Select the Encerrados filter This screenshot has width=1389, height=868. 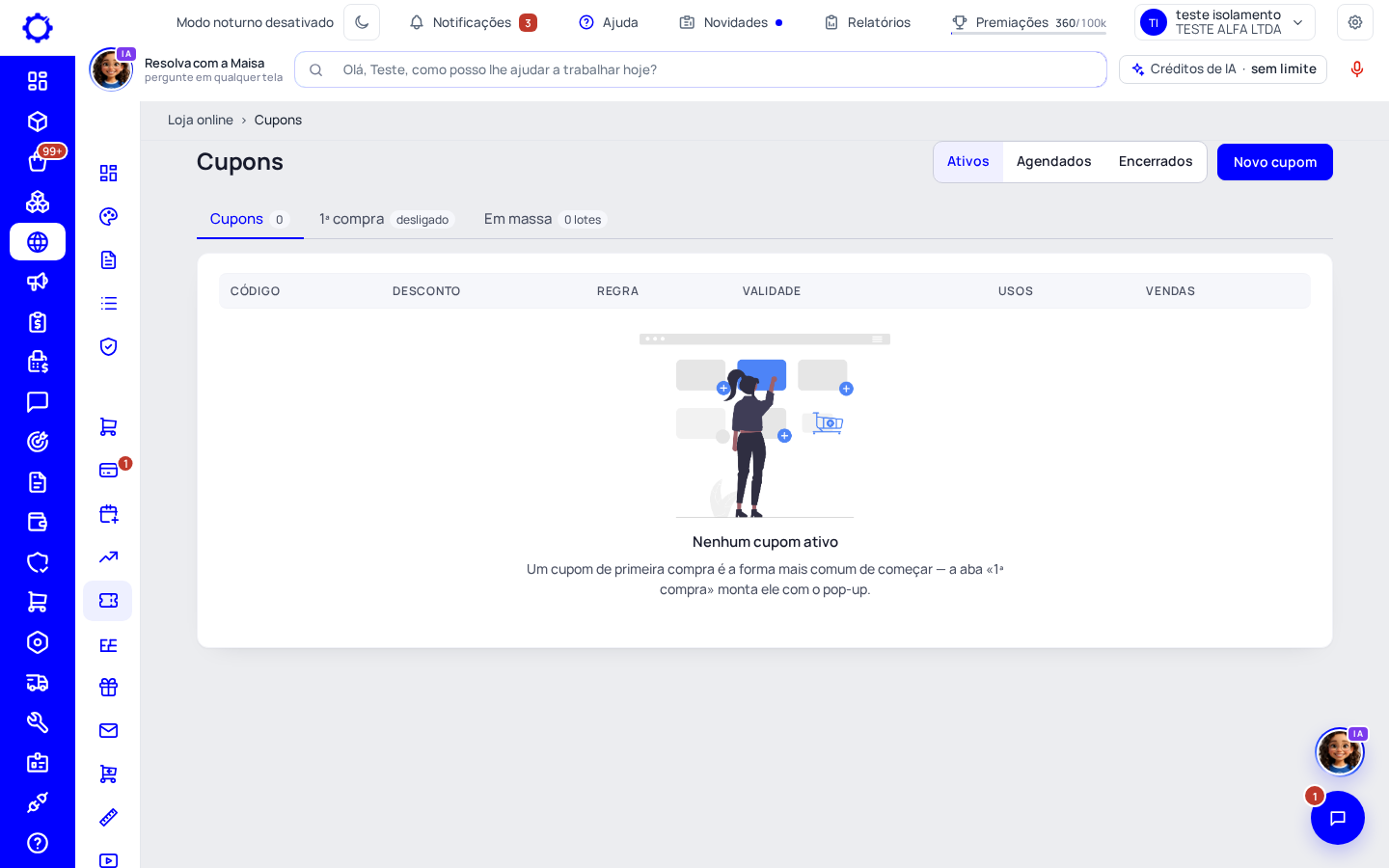1156,162
